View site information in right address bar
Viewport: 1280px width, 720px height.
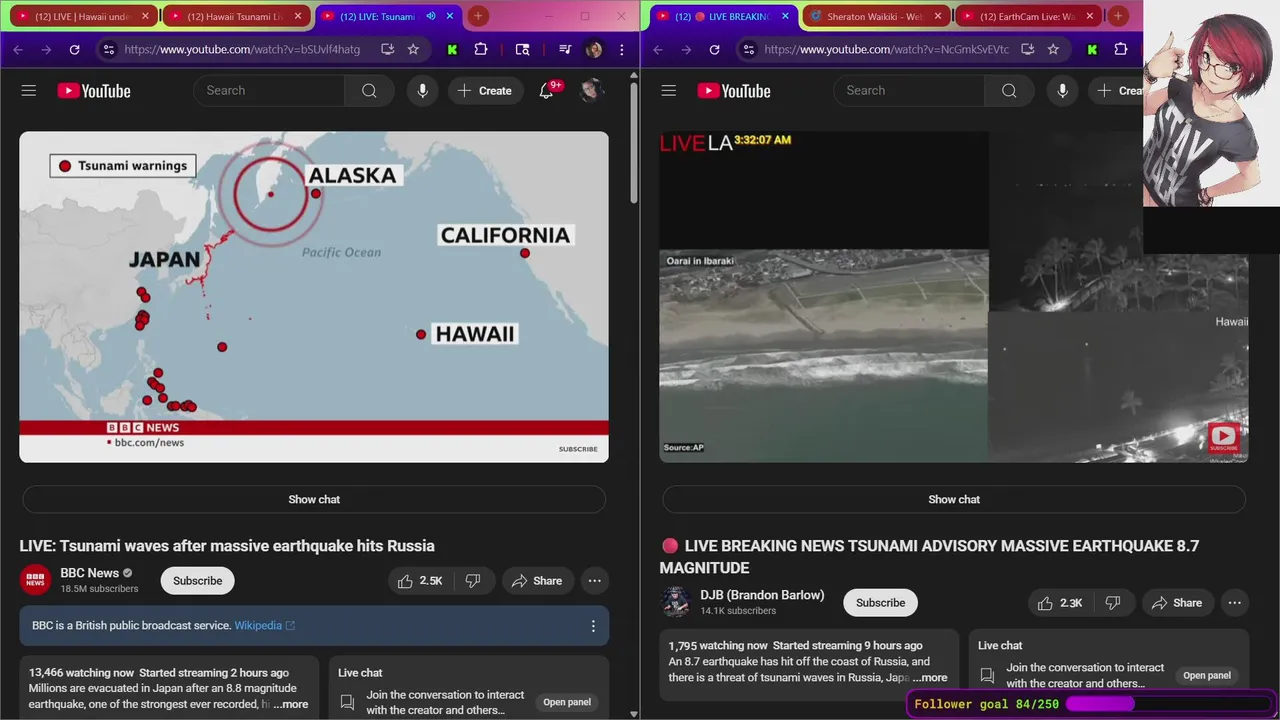coord(749,49)
